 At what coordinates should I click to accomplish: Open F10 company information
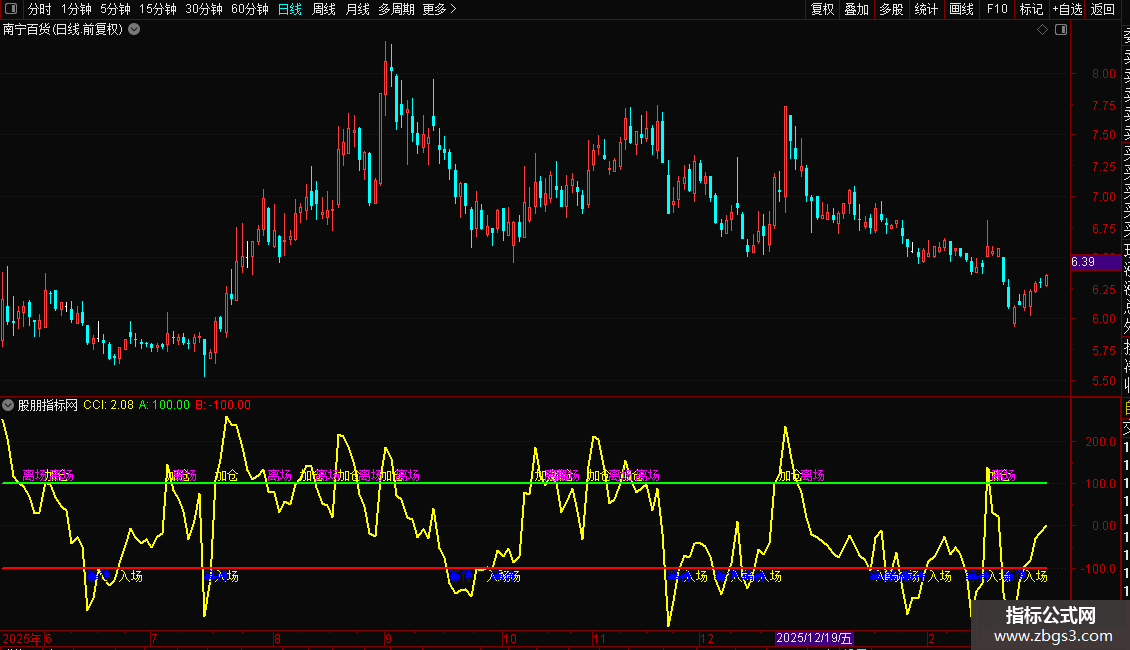[x=997, y=9]
